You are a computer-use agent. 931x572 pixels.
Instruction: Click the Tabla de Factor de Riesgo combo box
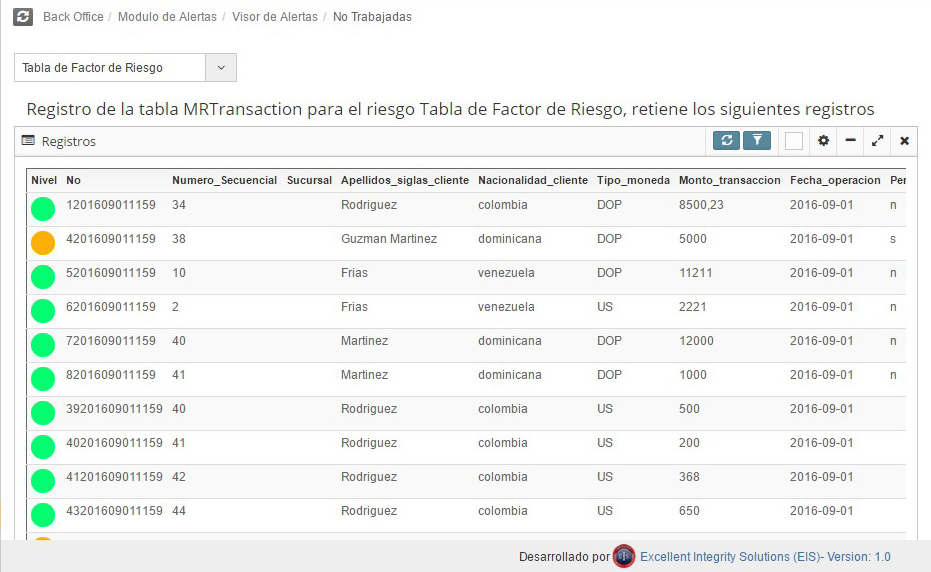[125, 68]
